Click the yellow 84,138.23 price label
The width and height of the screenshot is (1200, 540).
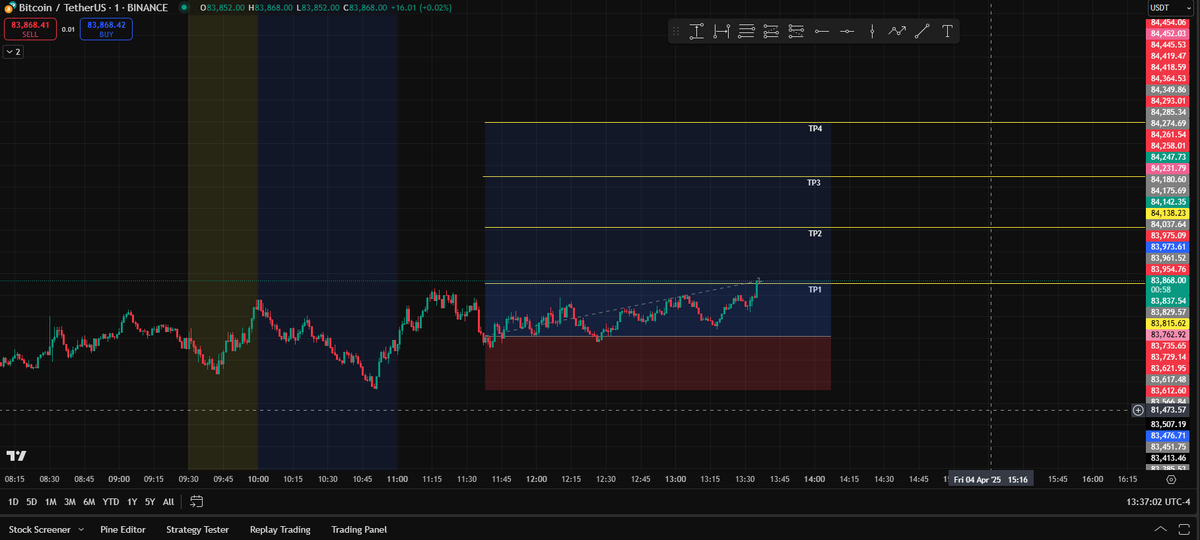pyautogui.click(x=1167, y=213)
